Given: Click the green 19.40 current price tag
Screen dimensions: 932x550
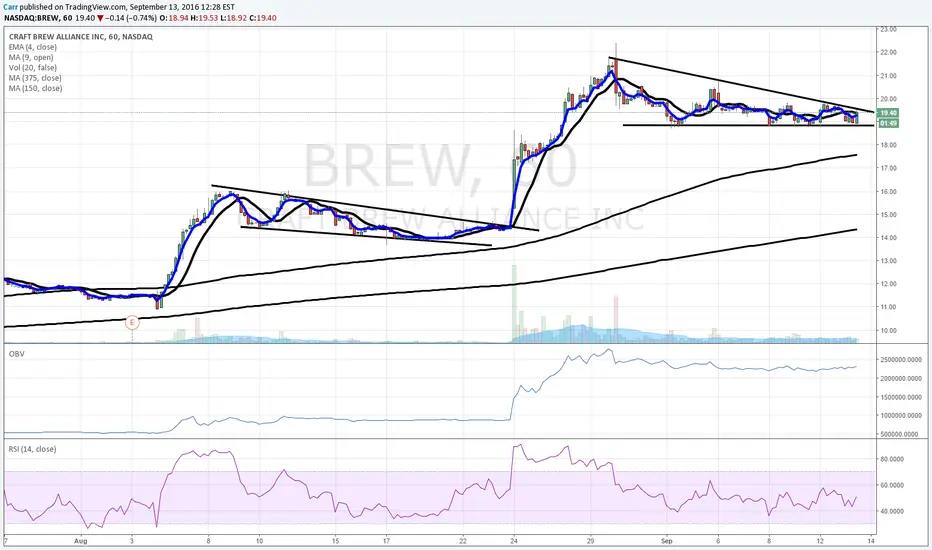Looking at the screenshot, I should click(x=888, y=113).
